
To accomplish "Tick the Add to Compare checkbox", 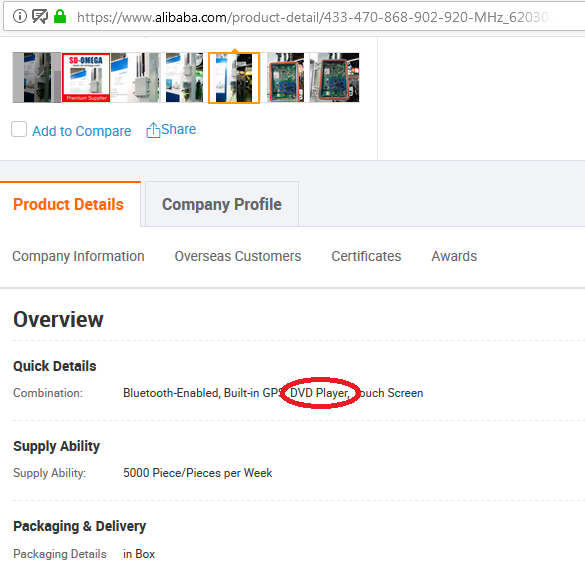I will (x=19, y=129).
